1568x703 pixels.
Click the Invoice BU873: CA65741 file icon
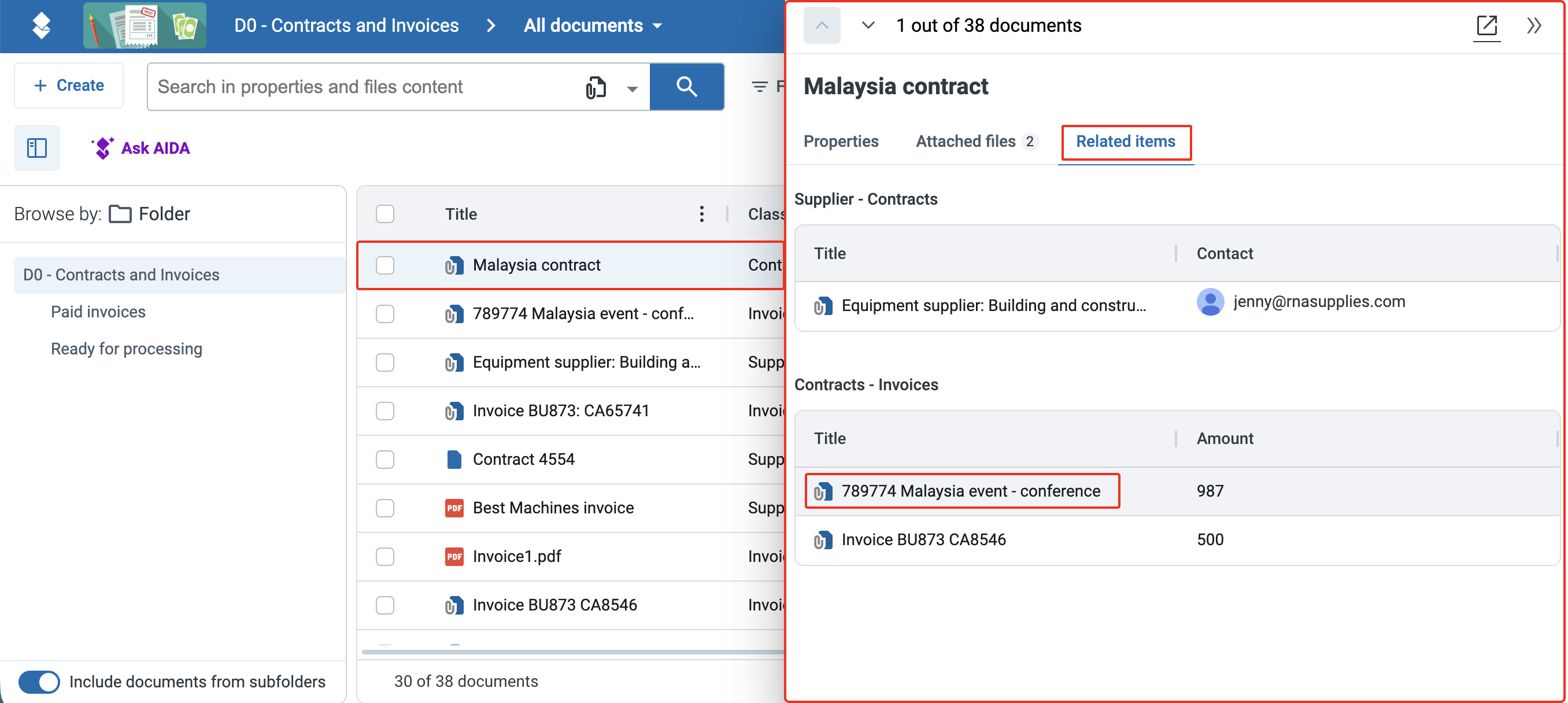pos(454,411)
